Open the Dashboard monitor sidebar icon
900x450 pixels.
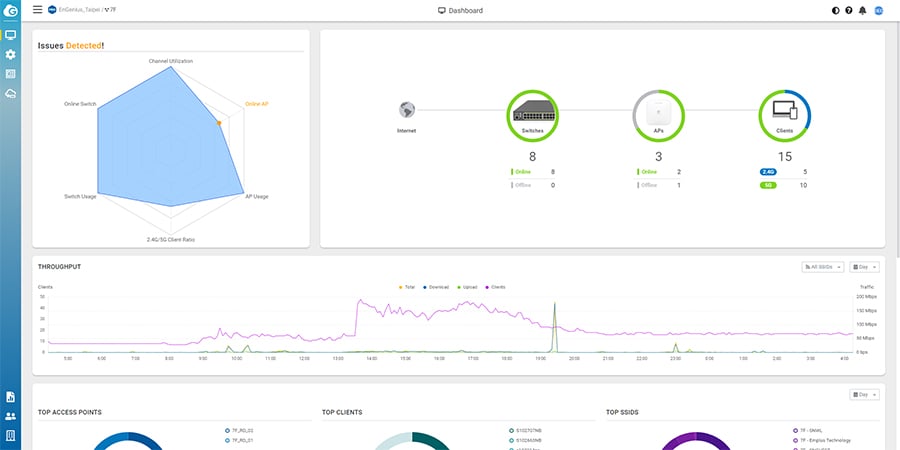click(x=10, y=35)
